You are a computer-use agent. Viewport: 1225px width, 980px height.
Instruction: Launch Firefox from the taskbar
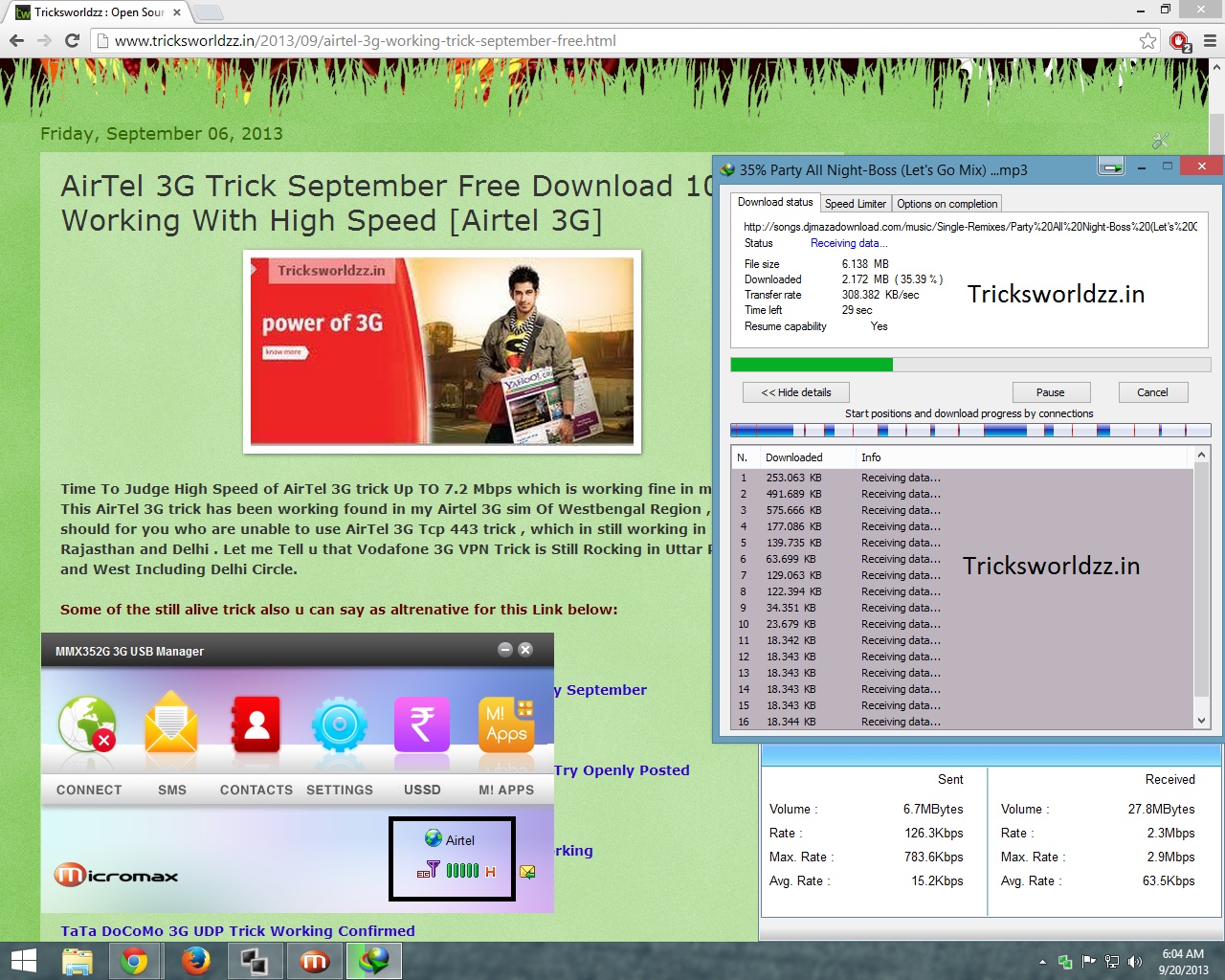click(x=195, y=961)
